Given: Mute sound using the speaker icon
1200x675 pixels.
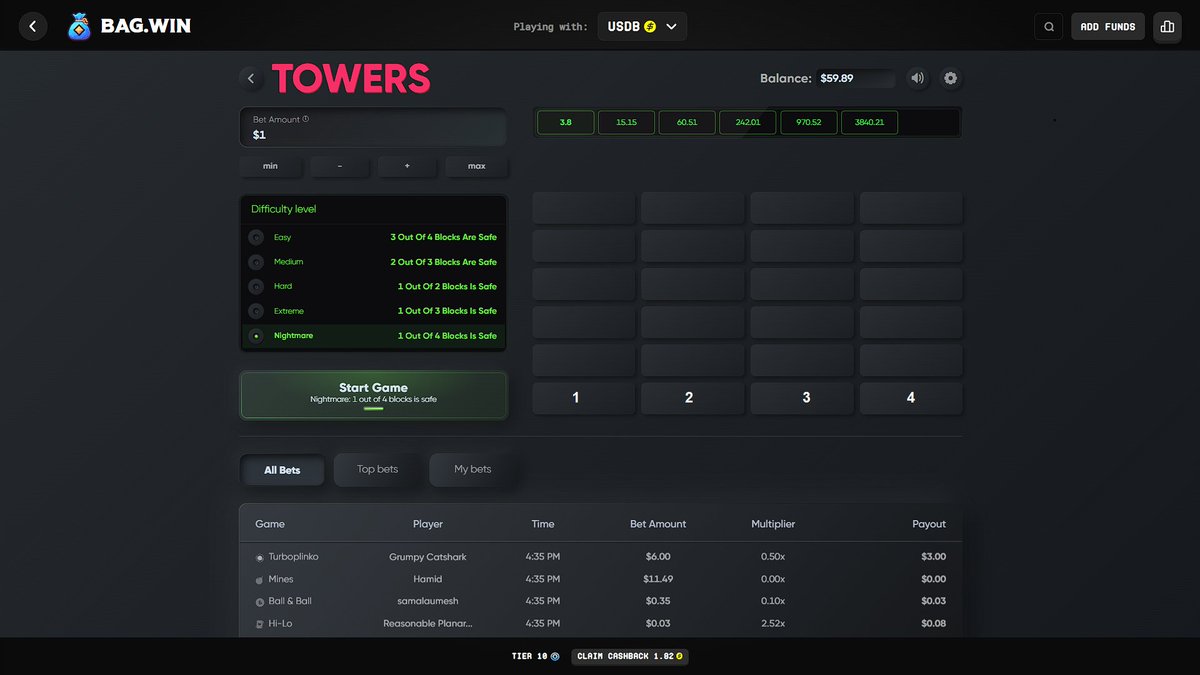Looking at the screenshot, I should (x=917, y=78).
